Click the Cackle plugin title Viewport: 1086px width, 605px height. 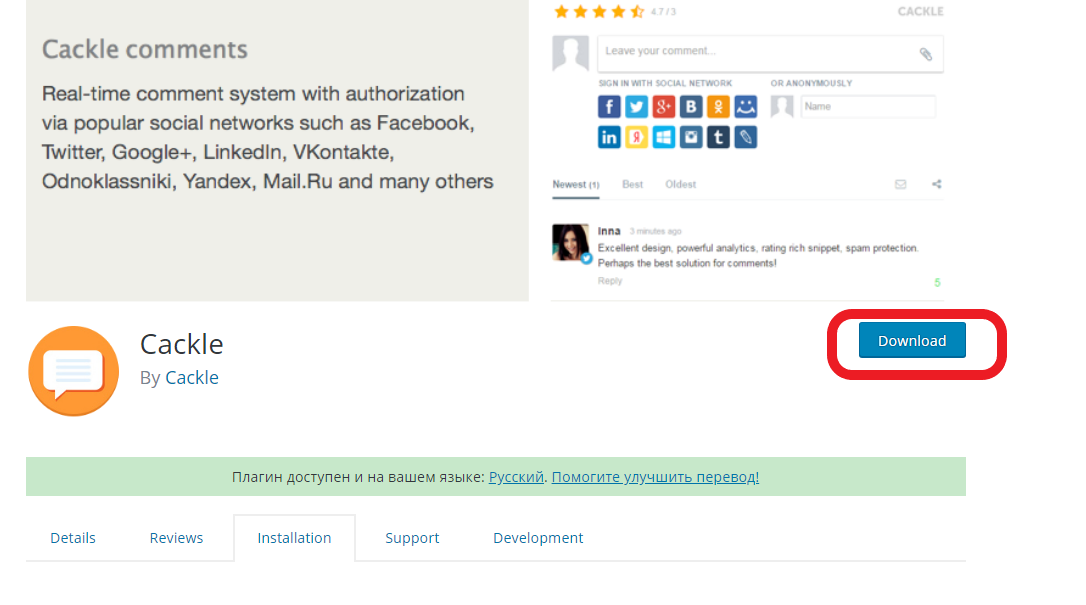coord(181,344)
